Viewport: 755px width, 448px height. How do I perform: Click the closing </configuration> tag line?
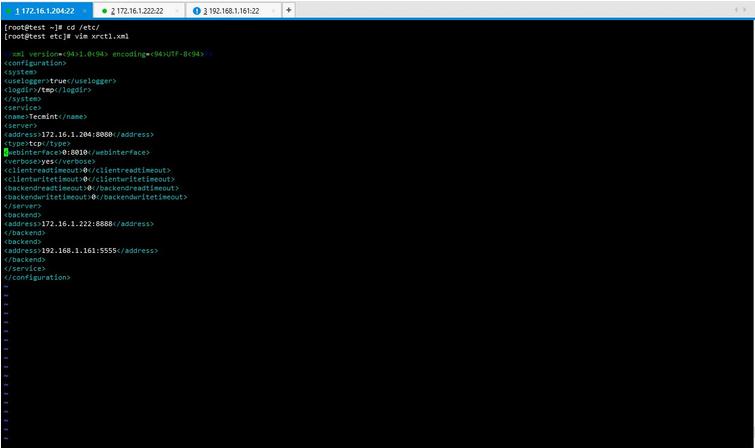tap(37, 277)
